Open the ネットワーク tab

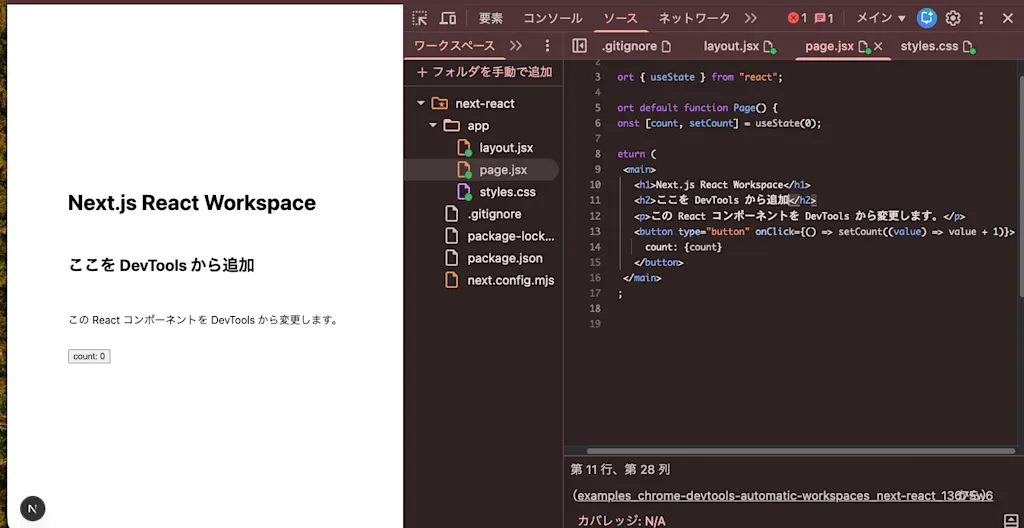[694, 18]
